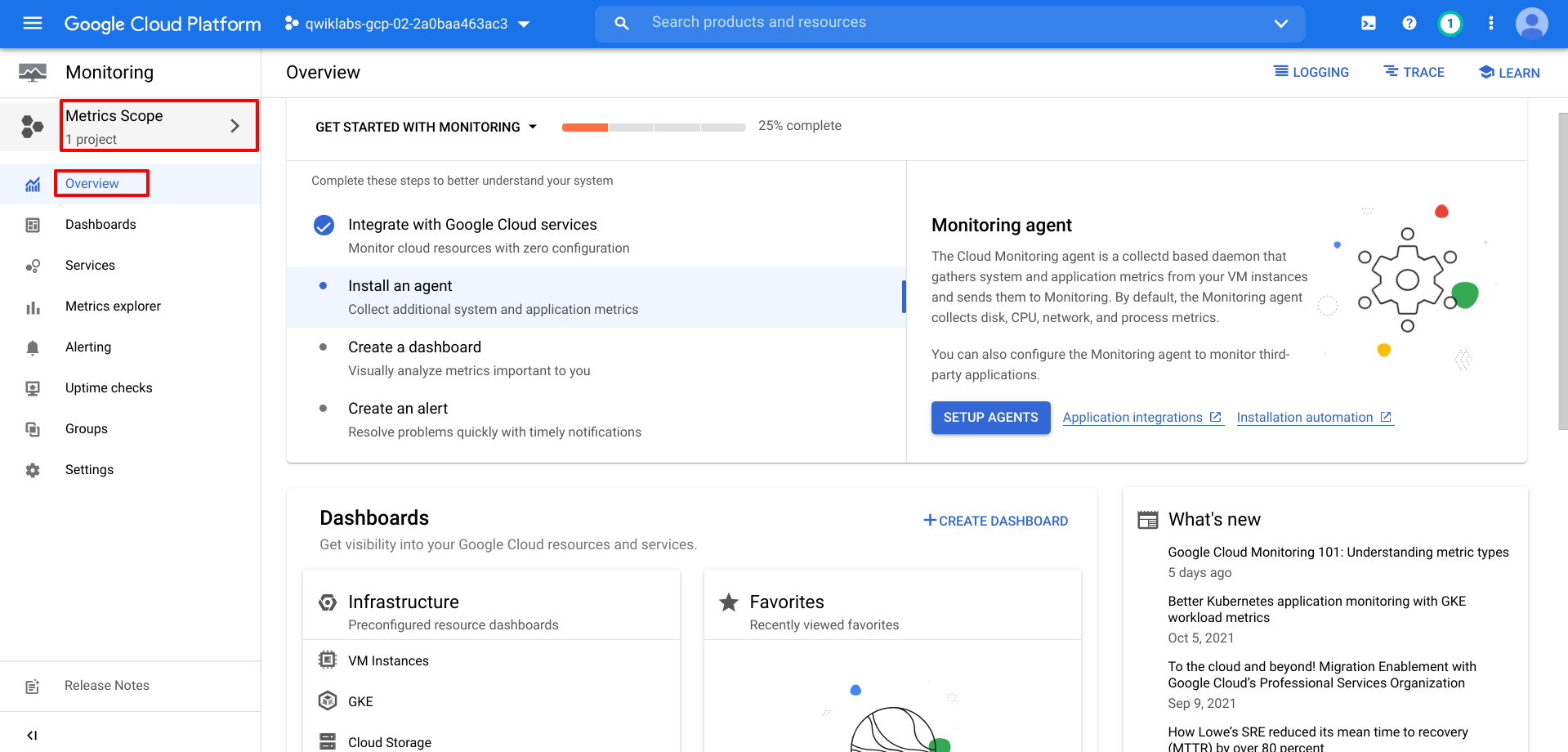Open VM Instances dashboard row
The image size is (1568, 752).
[x=491, y=660]
